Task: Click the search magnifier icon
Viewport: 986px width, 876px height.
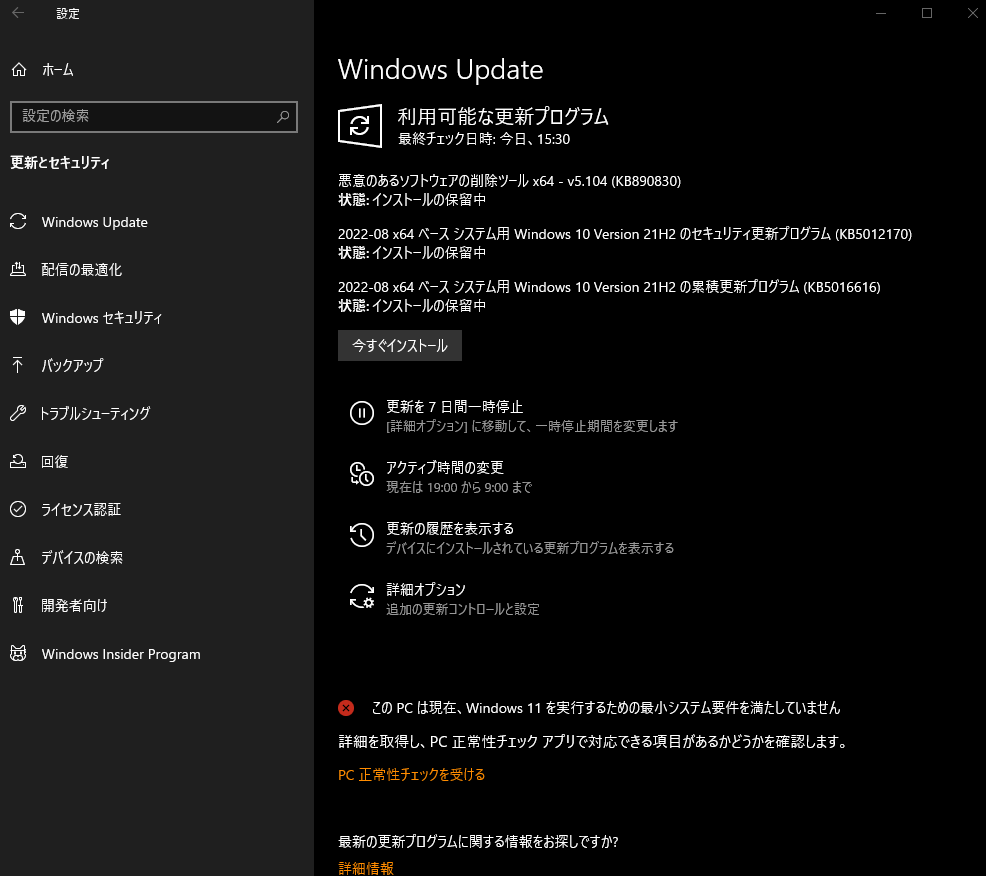Action: 283,116
